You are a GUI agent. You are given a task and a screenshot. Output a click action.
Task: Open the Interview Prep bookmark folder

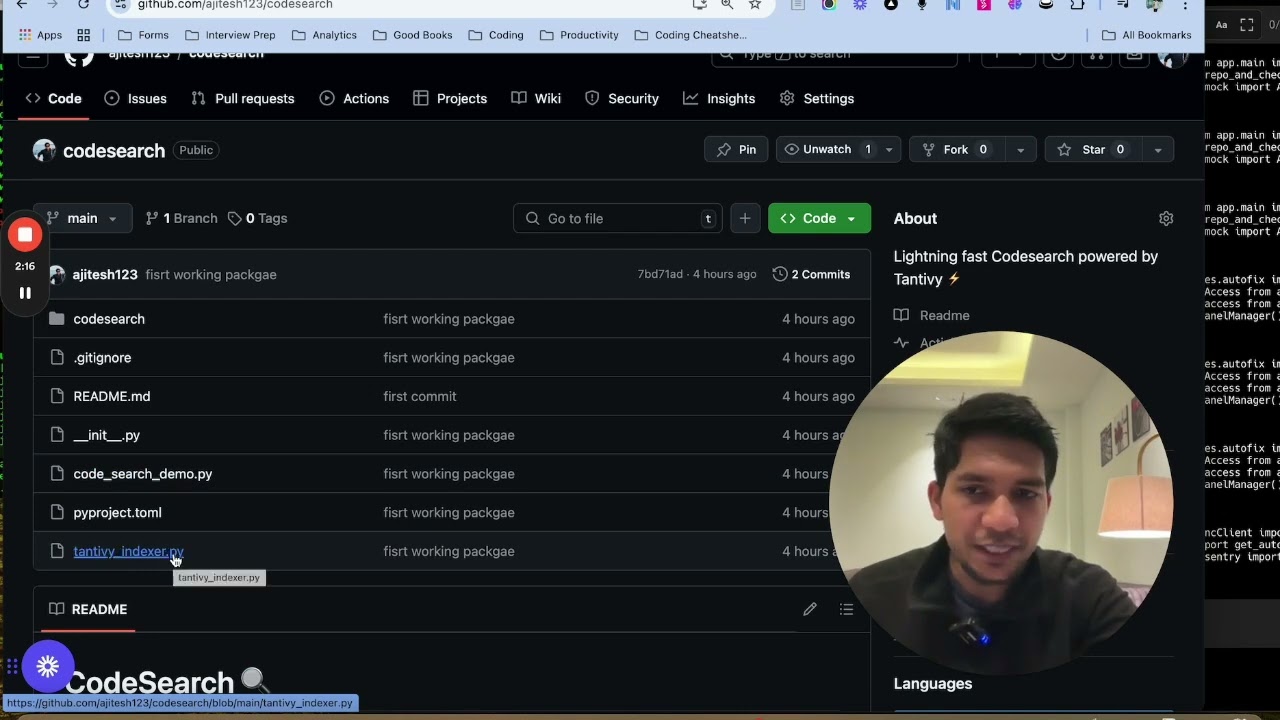coord(231,35)
